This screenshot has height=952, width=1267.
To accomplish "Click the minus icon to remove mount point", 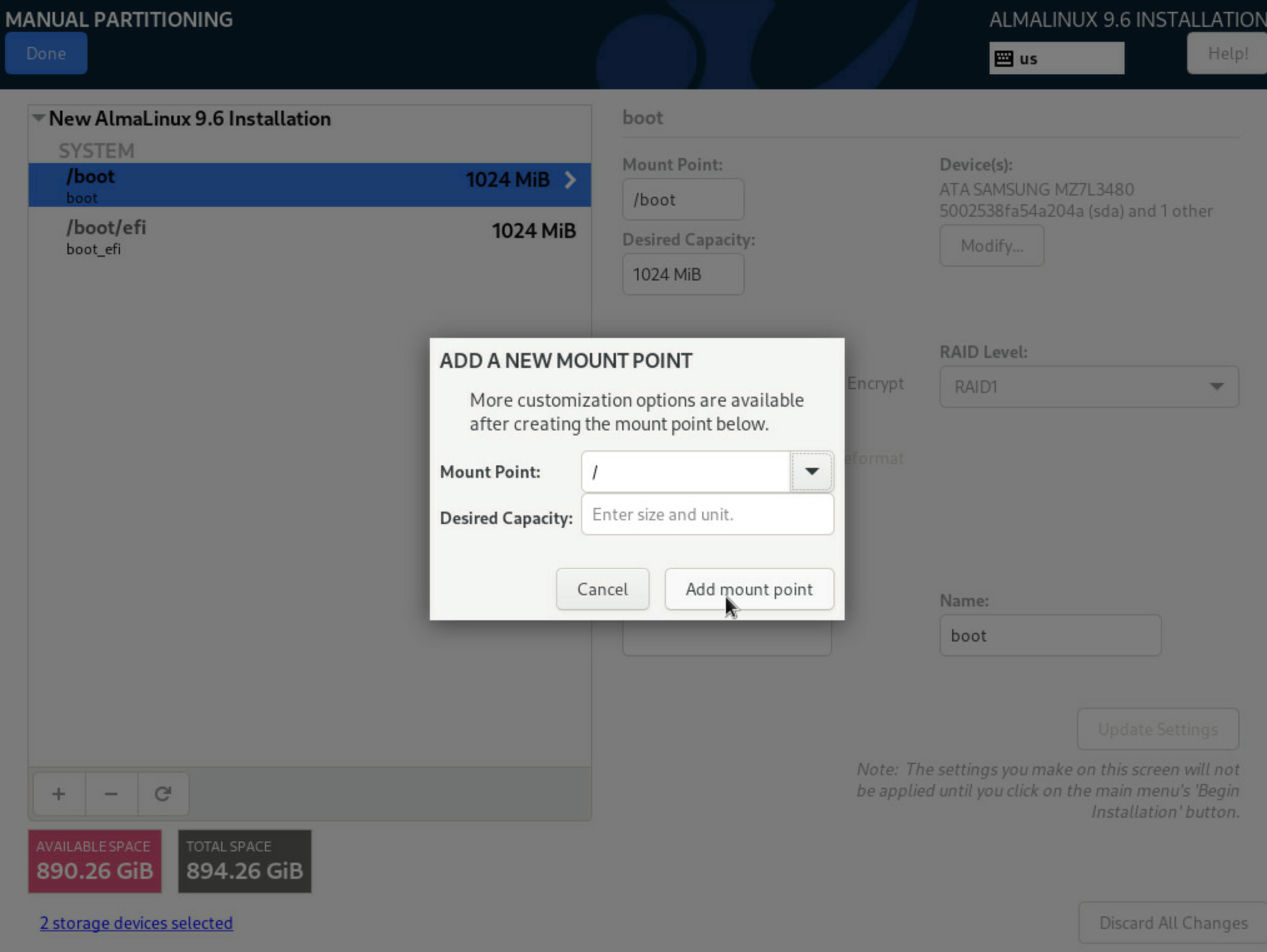I will click(111, 794).
